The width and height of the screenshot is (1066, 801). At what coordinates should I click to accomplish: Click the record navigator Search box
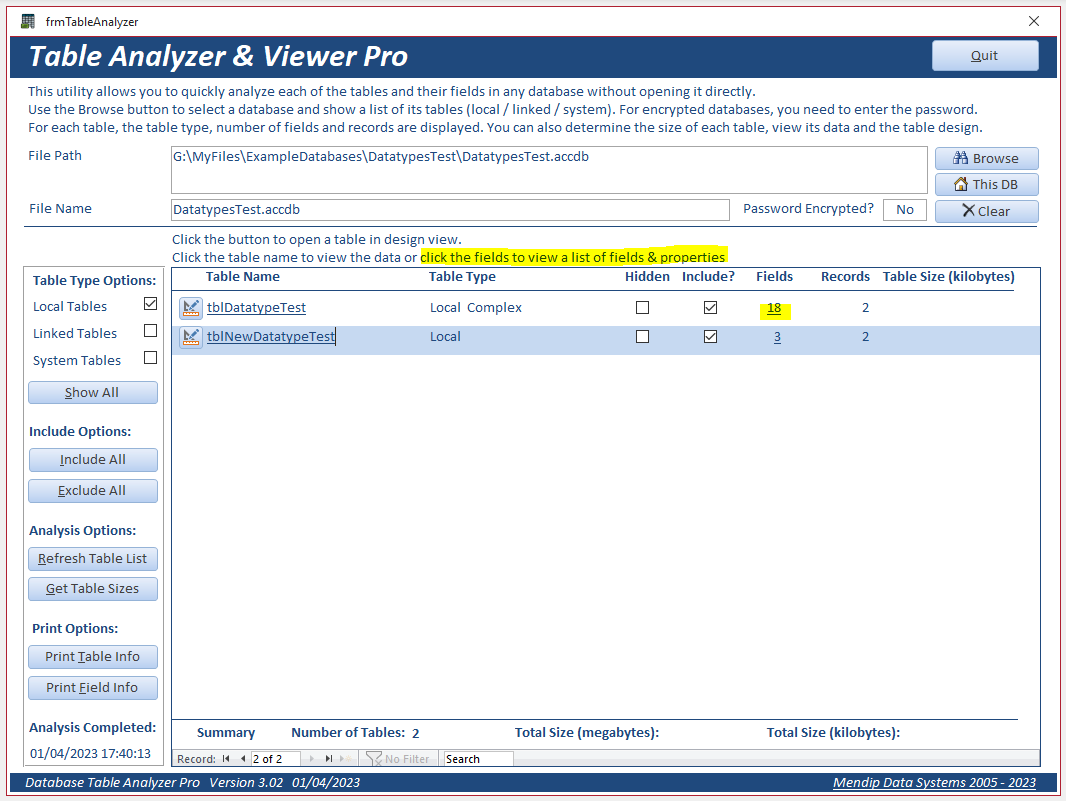[478, 759]
